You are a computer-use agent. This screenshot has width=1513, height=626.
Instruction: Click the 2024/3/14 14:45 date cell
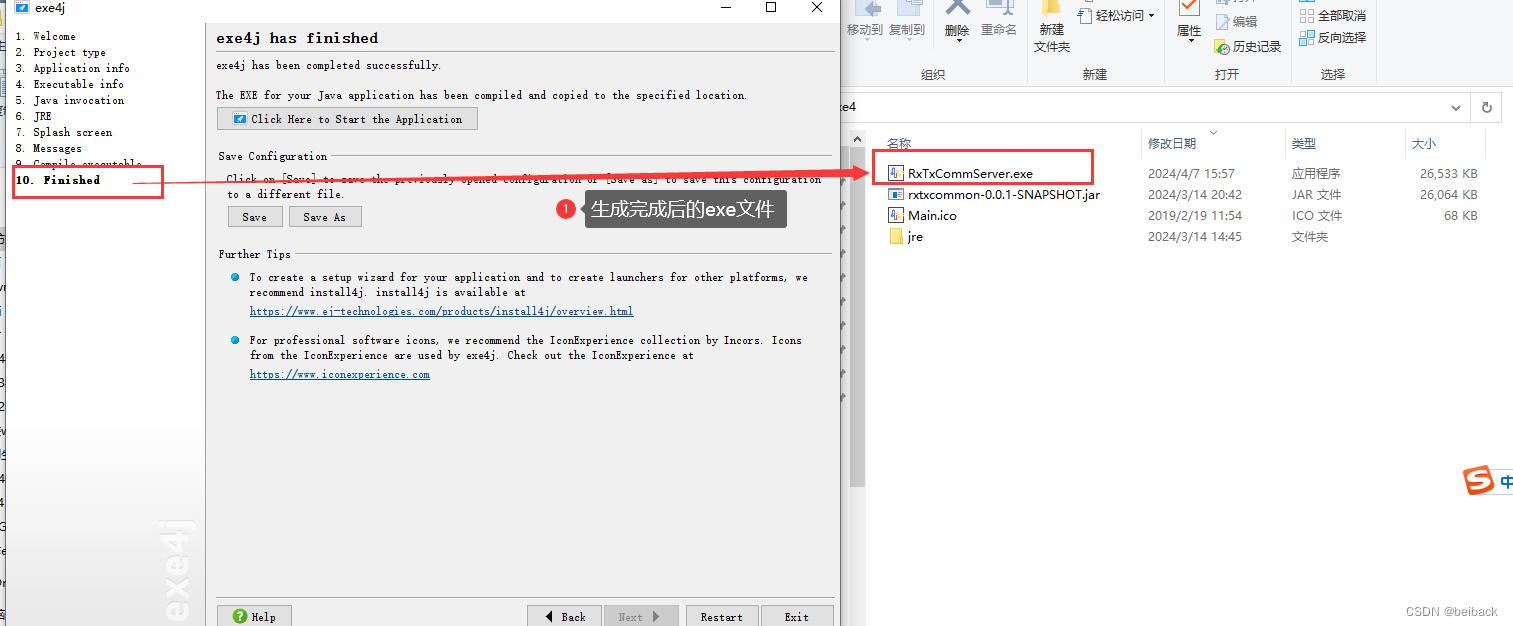click(1195, 236)
